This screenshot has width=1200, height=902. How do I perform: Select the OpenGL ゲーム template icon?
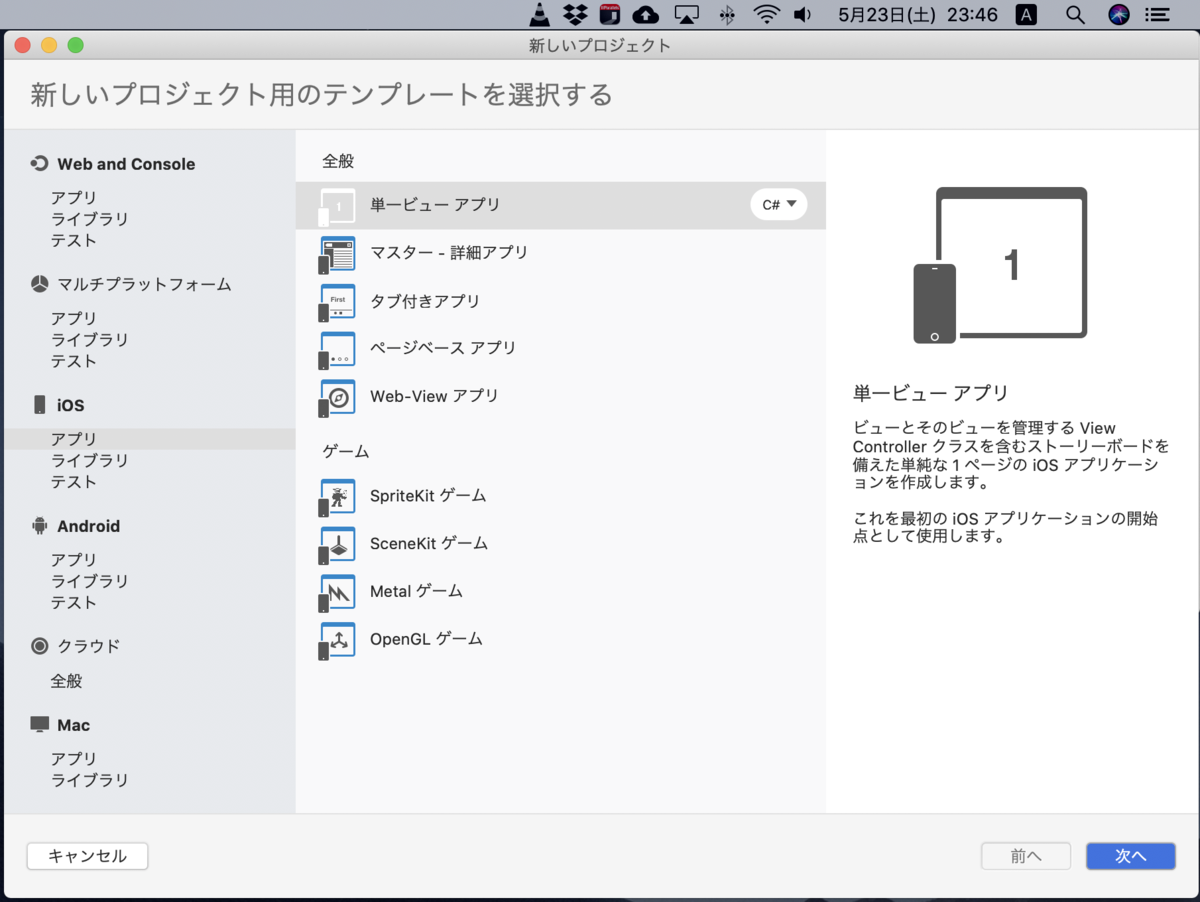coord(337,639)
